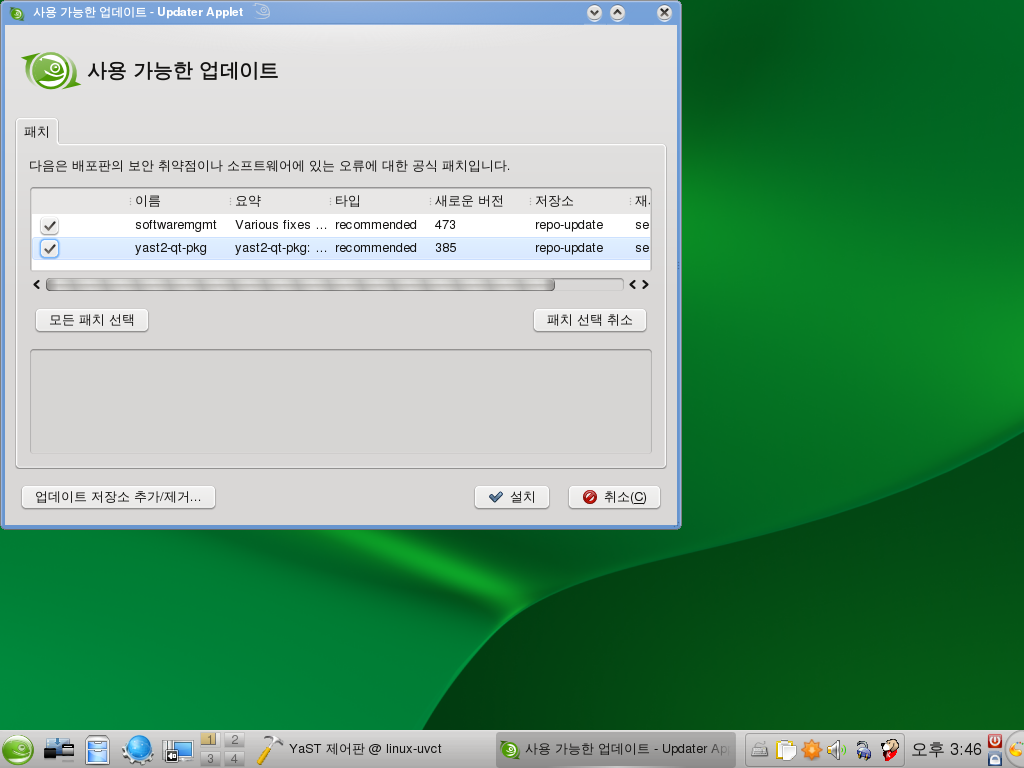
Task: Click the orange icon at the taskbar's end
Action: [x=1016, y=750]
